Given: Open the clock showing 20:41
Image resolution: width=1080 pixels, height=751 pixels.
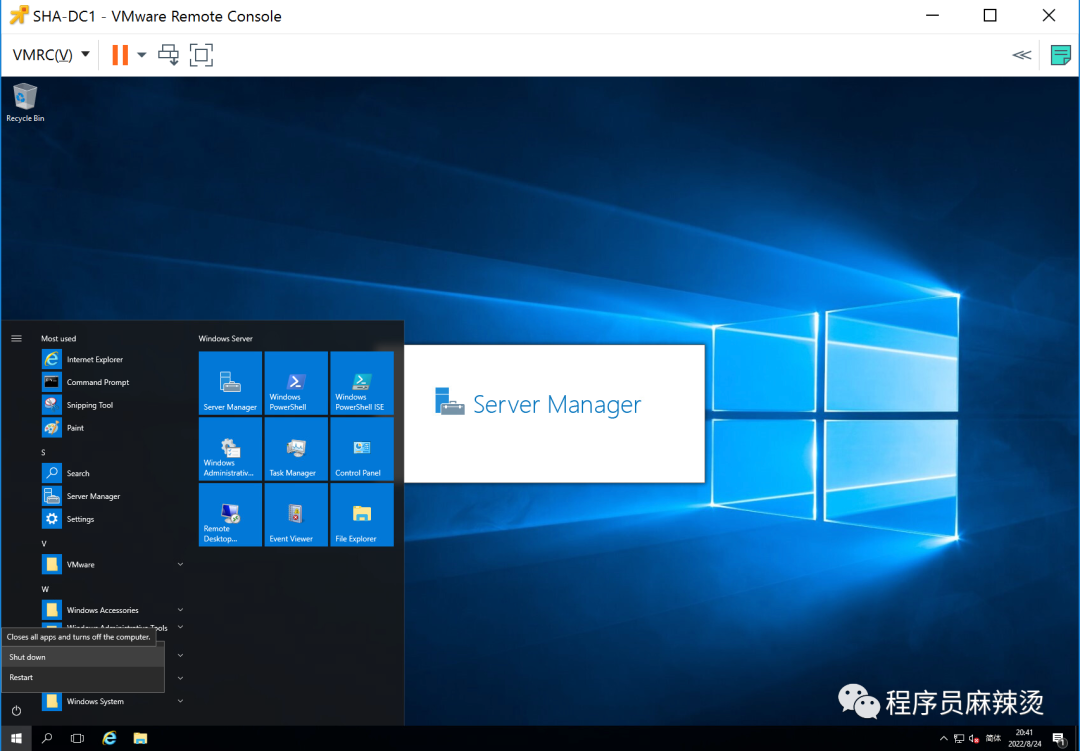Looking at the screenshot, I should (1024, 738).
